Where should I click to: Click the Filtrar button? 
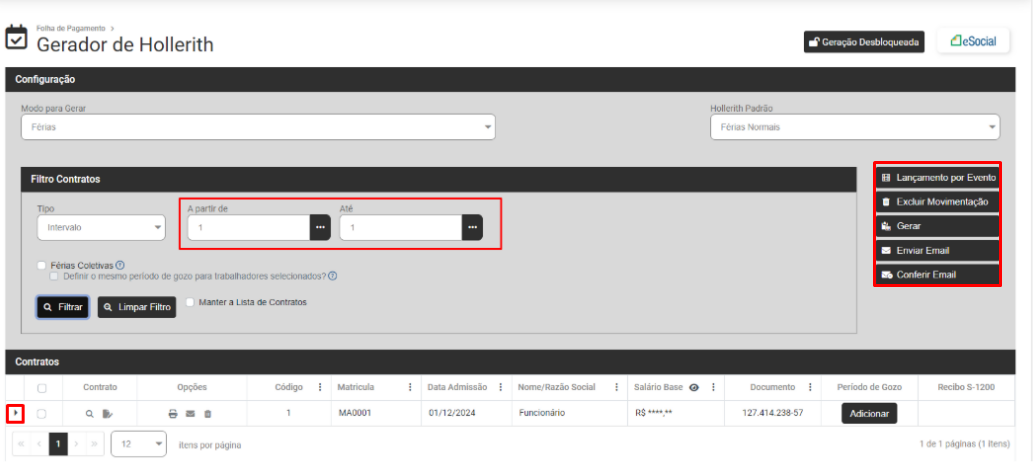click(63, 307)
